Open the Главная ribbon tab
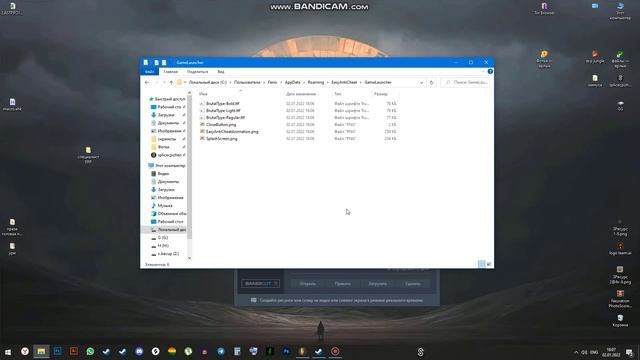This screenshot has height=360, width=640. 171,72
